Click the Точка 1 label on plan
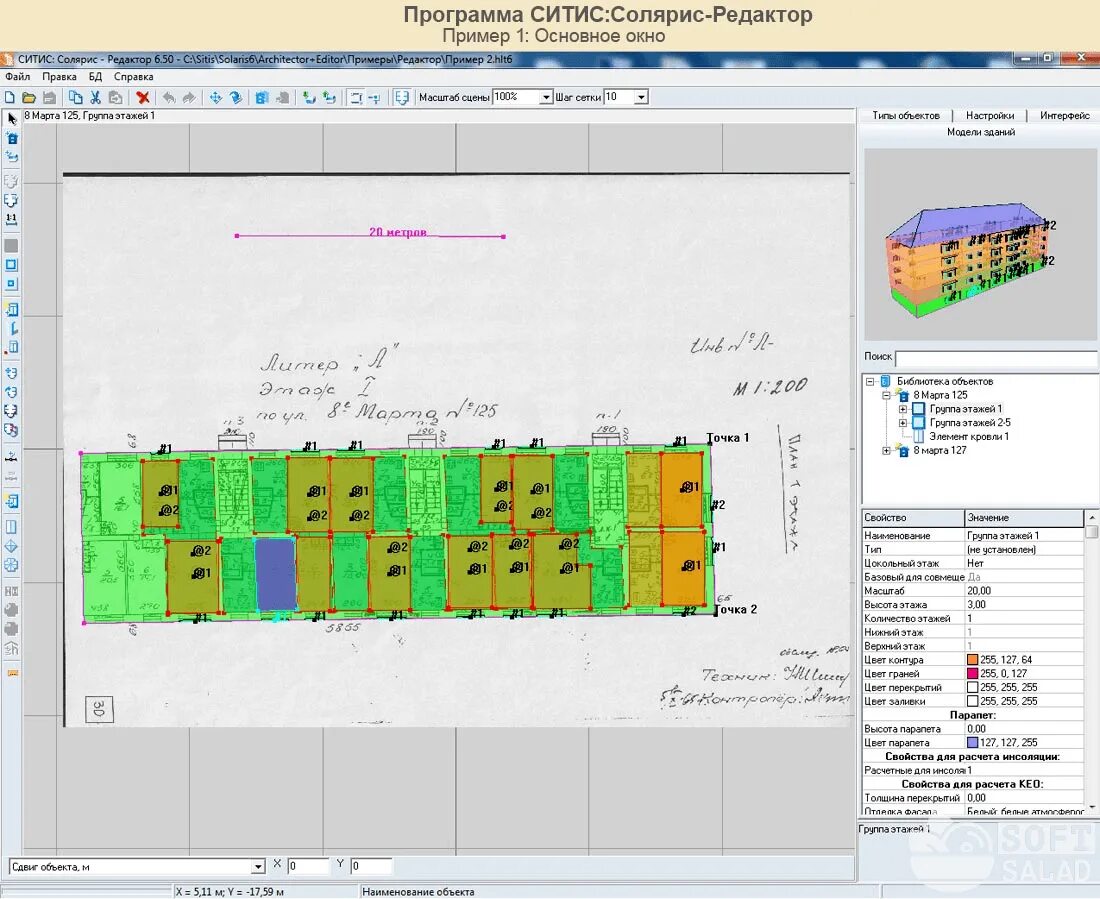The height and width of the screenshot is (899, 1100). coord(728,438)
